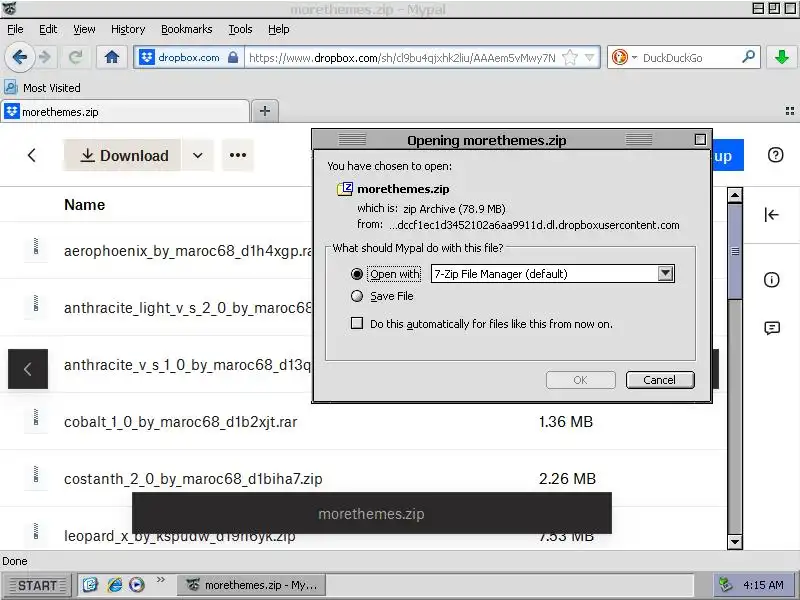Expand quick launch overflow chevron
800x600 pixels.
161,580
